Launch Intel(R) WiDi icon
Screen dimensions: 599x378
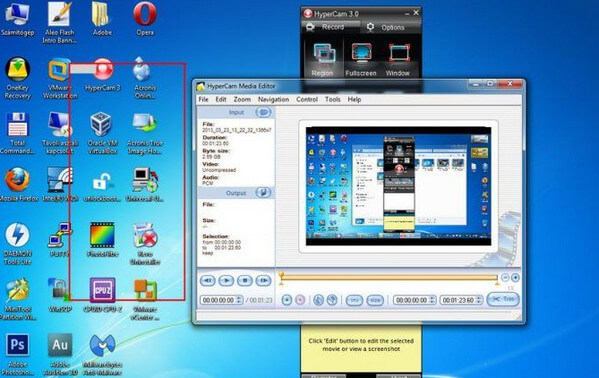pyautogui.click(x=60, y=185)
